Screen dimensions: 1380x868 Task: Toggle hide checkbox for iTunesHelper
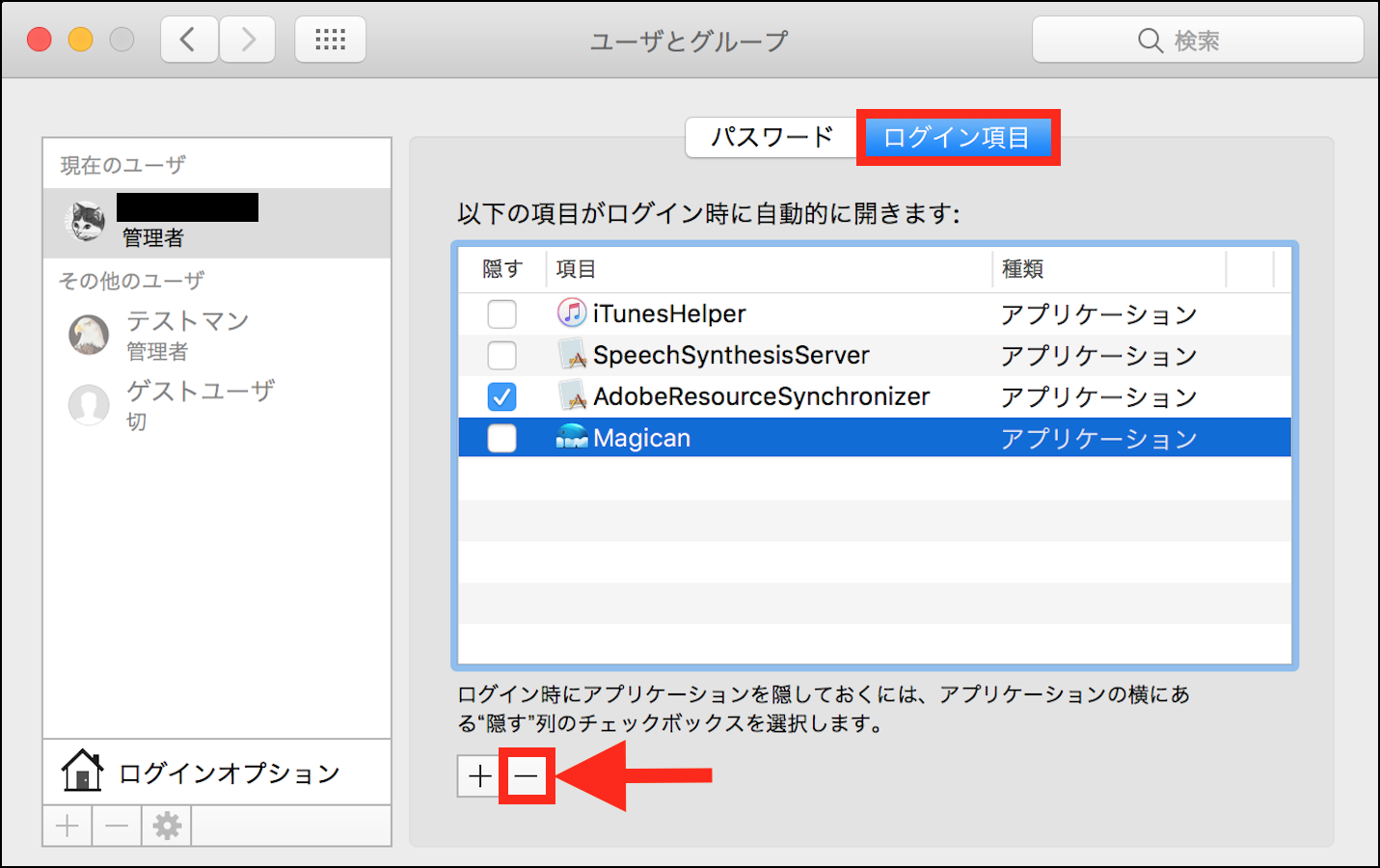pos(501,313)
